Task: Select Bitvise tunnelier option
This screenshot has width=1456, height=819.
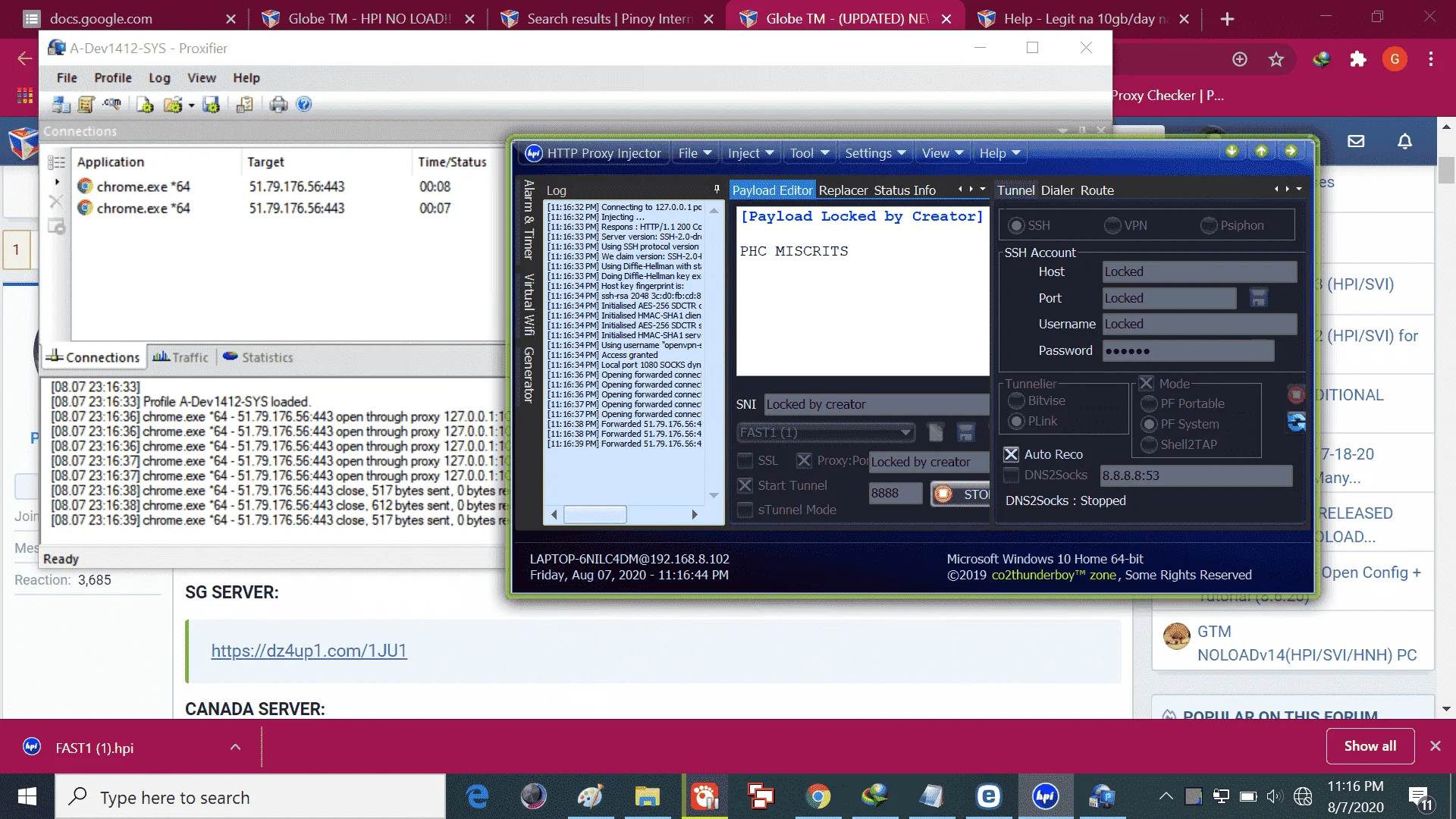Action: 1016,400
